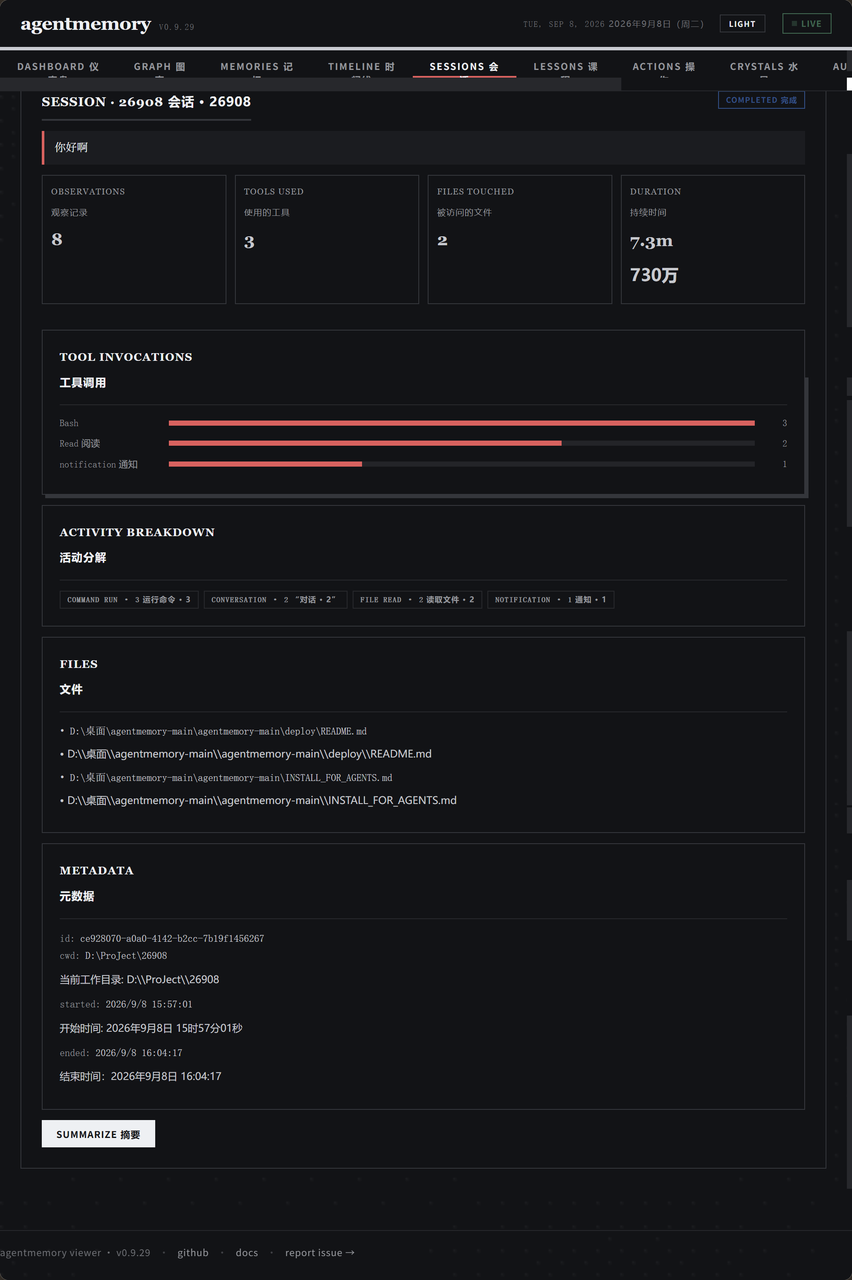Open the Crystals tab

click(x=764, y=67)
